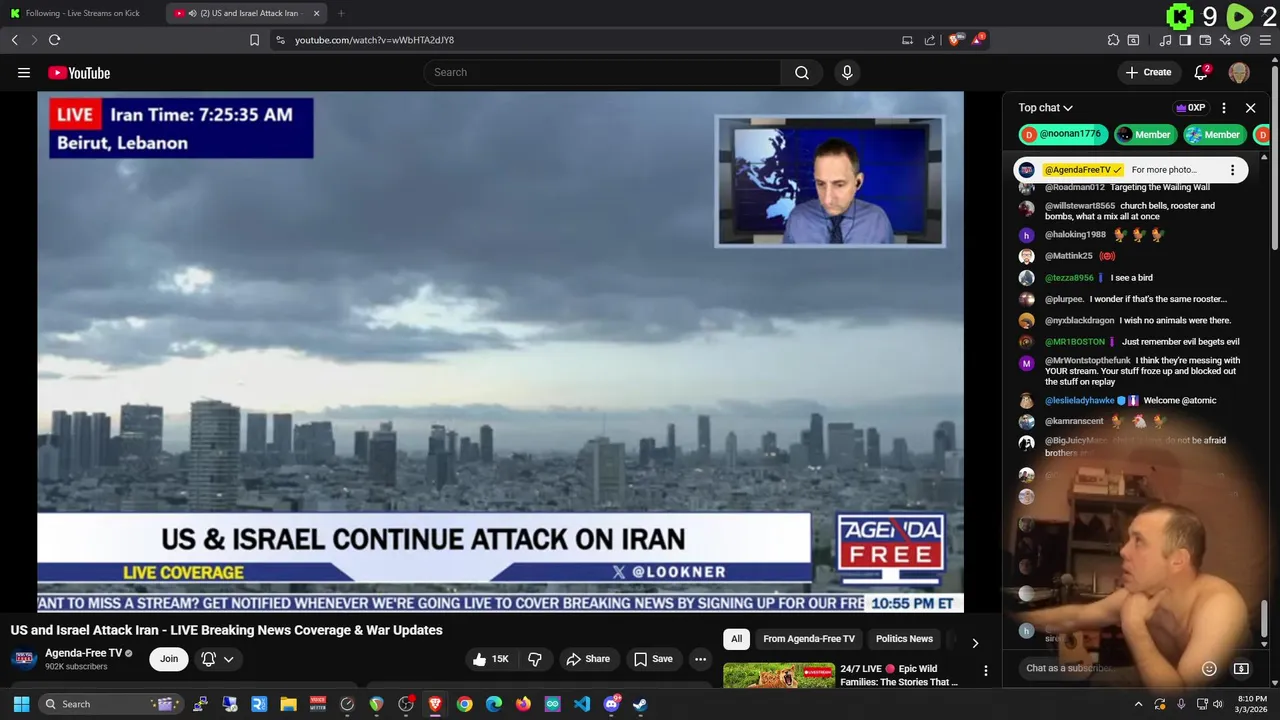1280x720 pixels.
Task: Bookmark this page with the bookmark icon
Action: pyautogui.click(x=254, y=40)
